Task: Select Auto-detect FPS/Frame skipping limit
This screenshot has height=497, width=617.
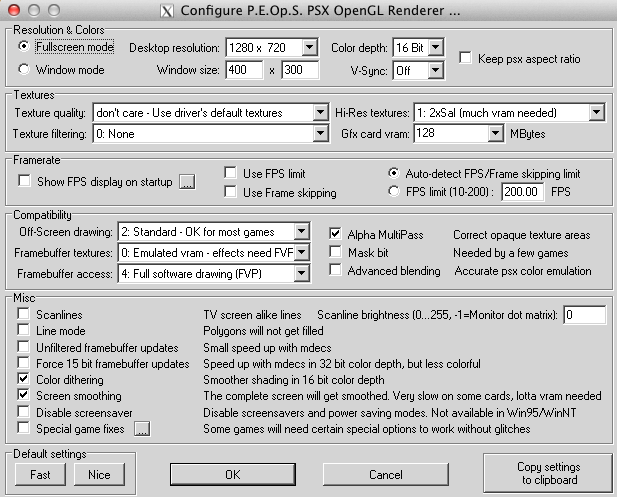Action: [x=393, y=173]
